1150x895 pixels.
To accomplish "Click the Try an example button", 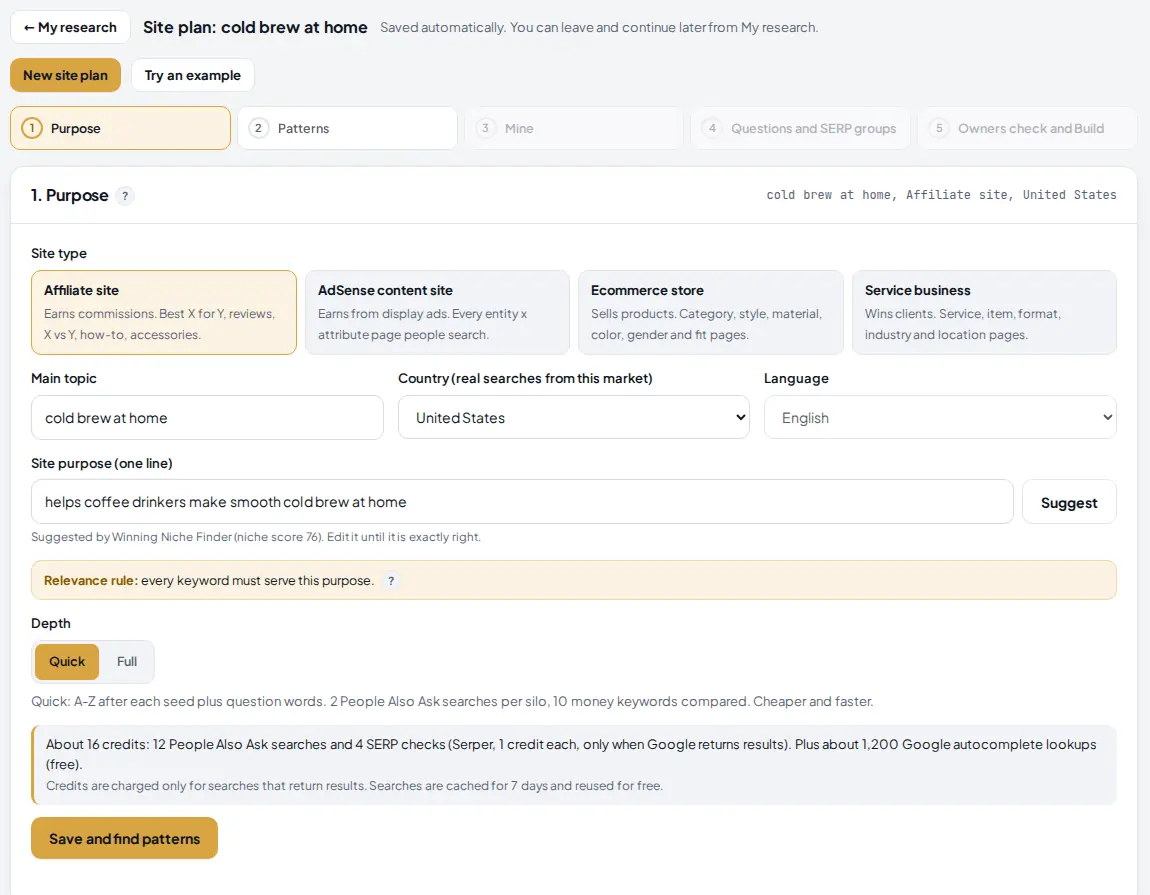I will (x=193, y=75).
